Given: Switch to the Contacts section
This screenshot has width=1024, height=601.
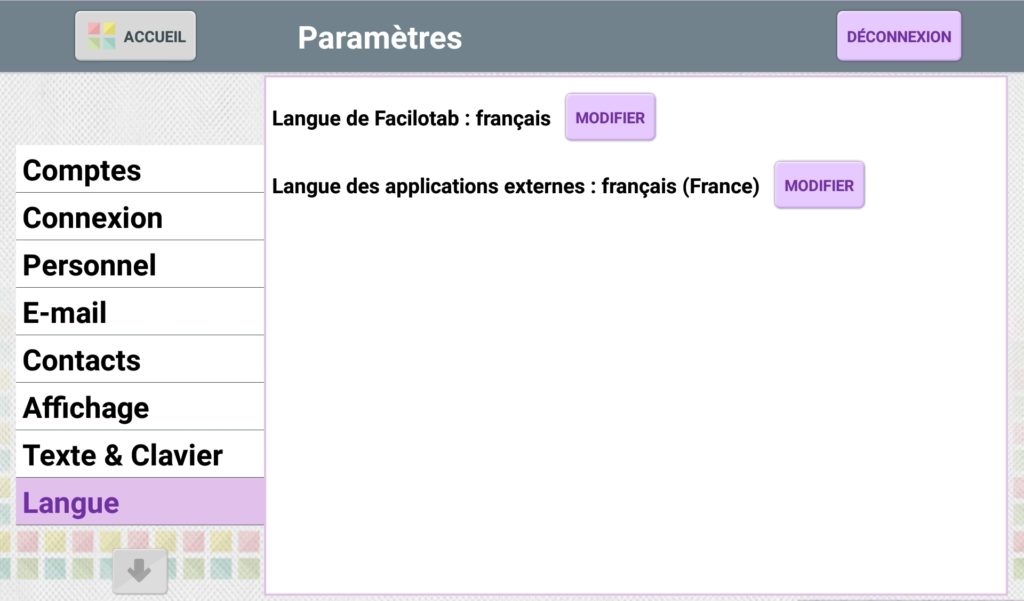Looking at the screenshot, I should click(x=140, y=360).
